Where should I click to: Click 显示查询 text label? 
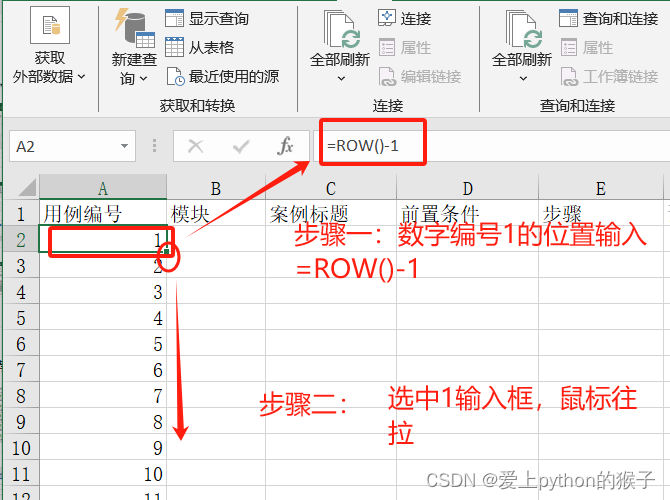pos(219,19)
